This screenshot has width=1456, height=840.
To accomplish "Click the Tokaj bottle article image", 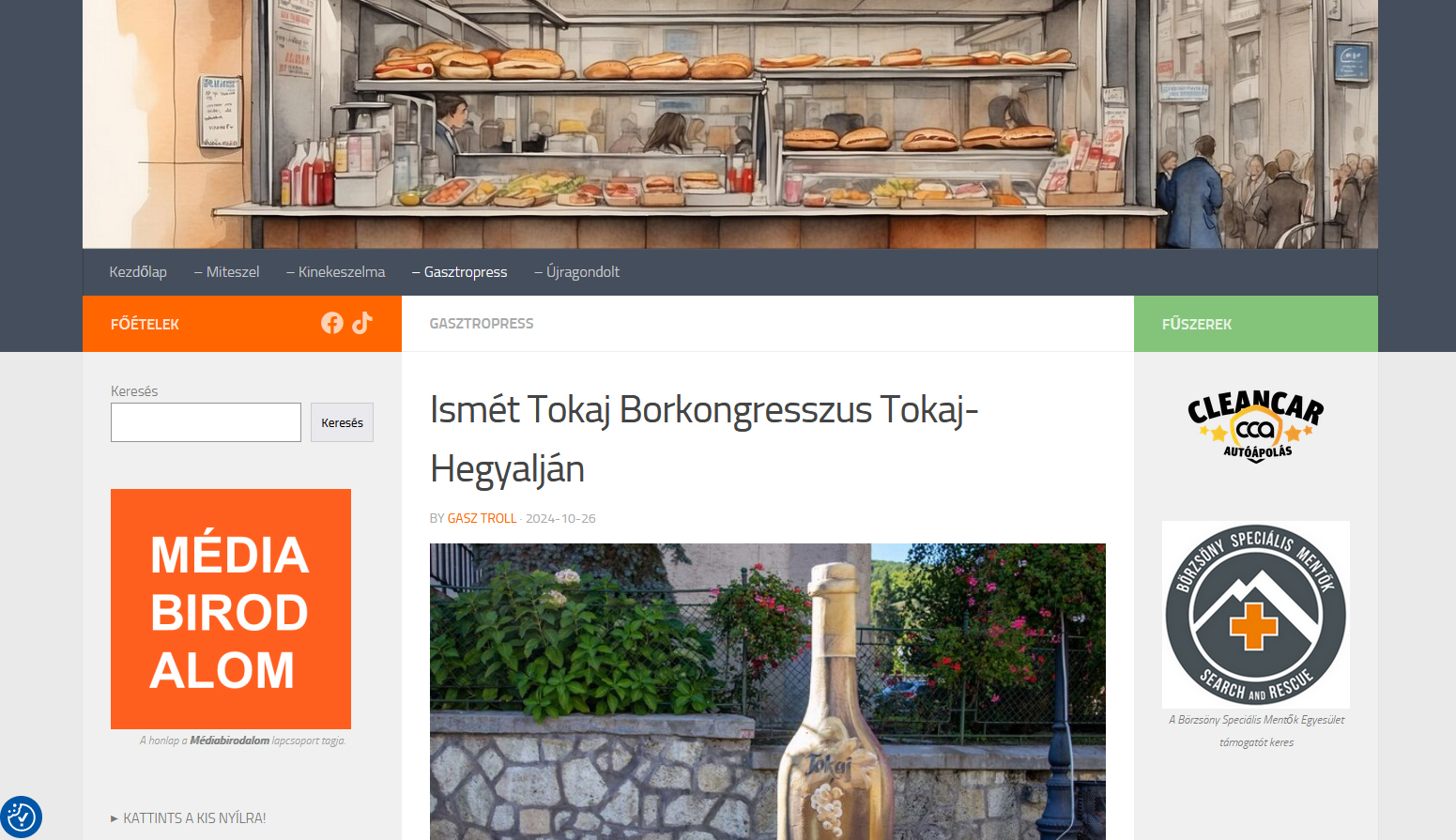I will point(768,692).
